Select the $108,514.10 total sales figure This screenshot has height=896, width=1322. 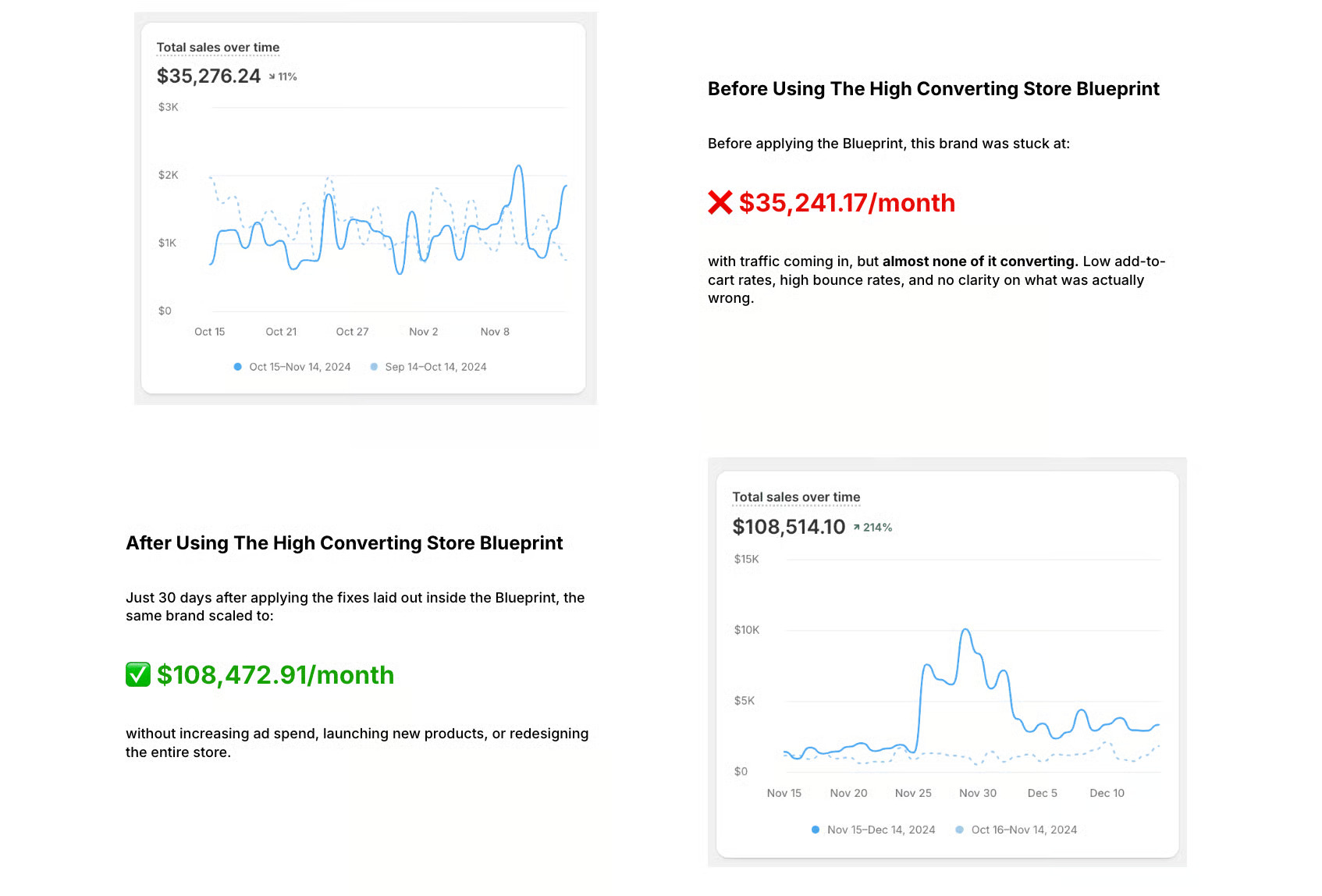788,527
